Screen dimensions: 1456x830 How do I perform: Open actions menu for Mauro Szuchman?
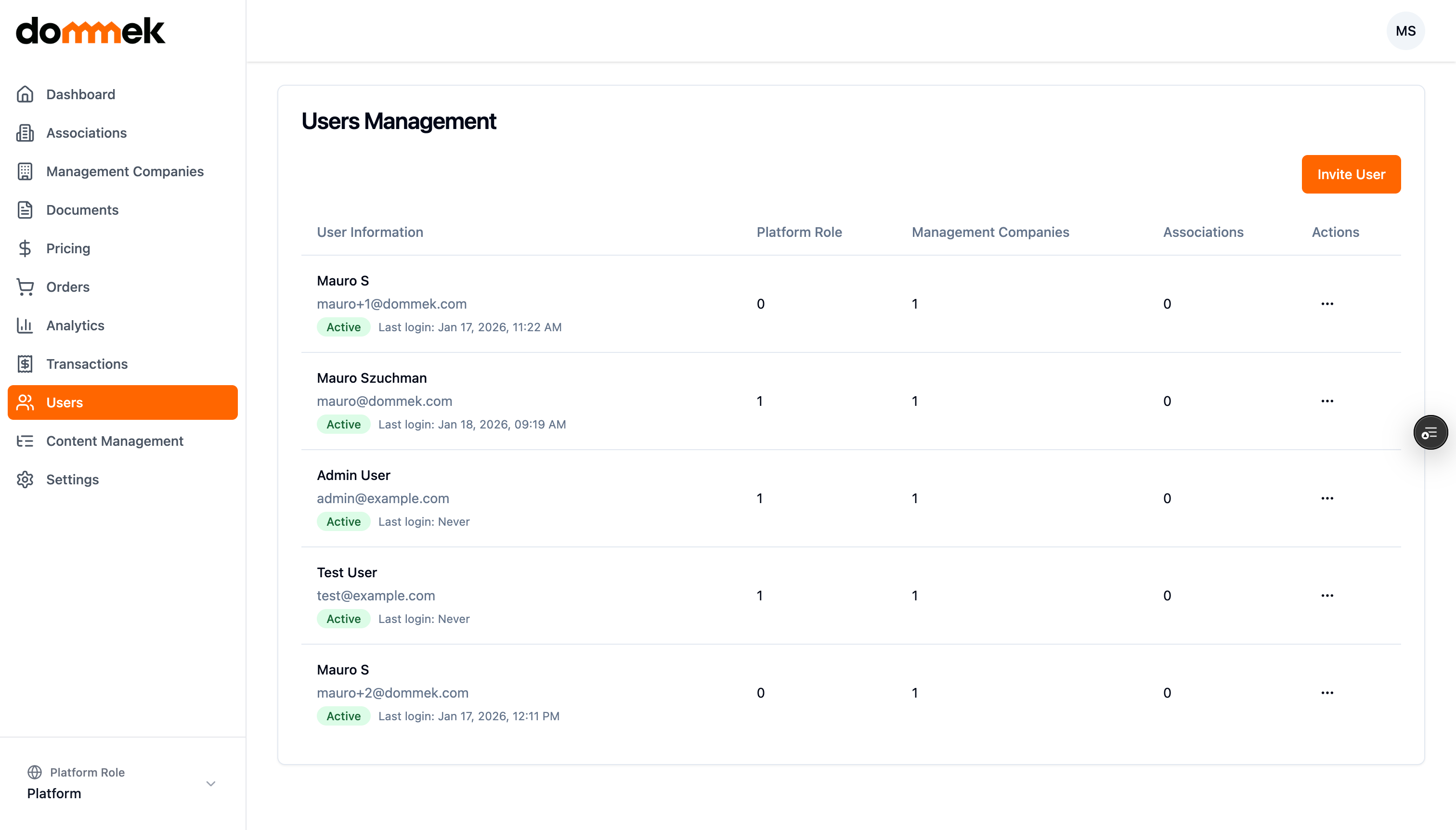click(x=1327, y=401)
